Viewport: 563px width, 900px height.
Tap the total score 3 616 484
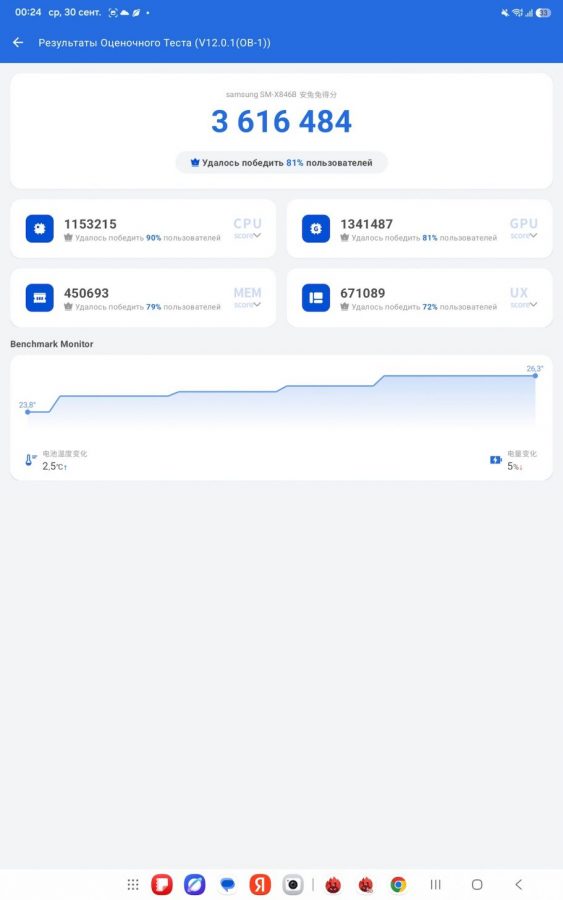click(x=281, y=122)
